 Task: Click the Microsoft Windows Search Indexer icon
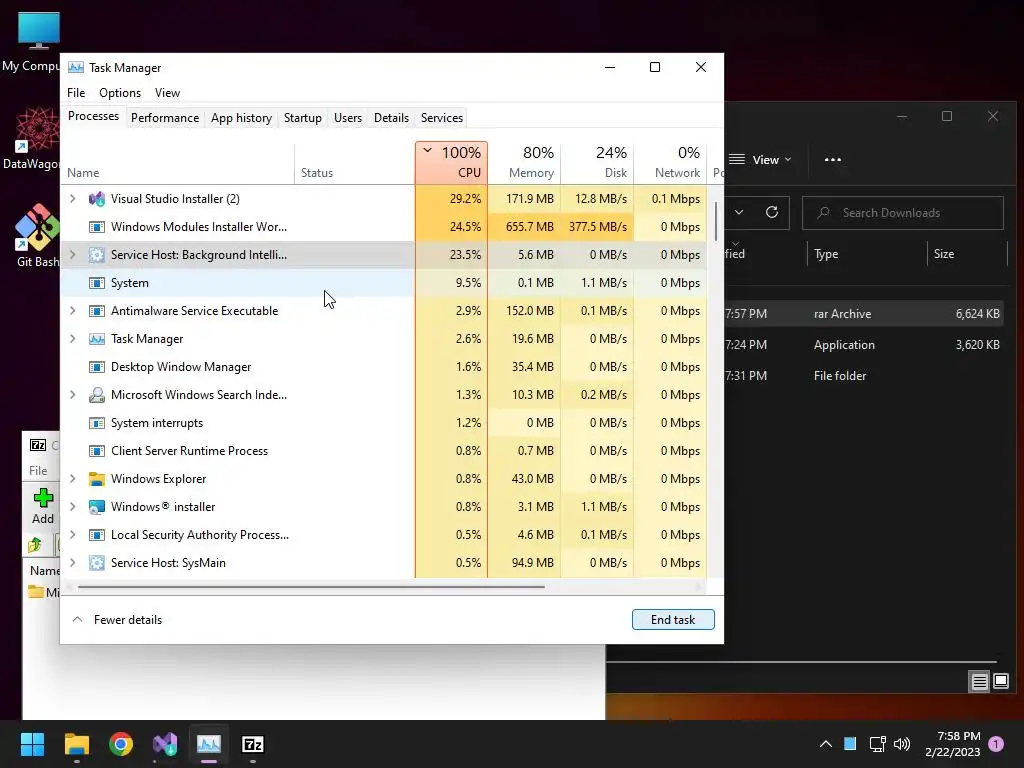pyautogui.click(x=97, y=394)
